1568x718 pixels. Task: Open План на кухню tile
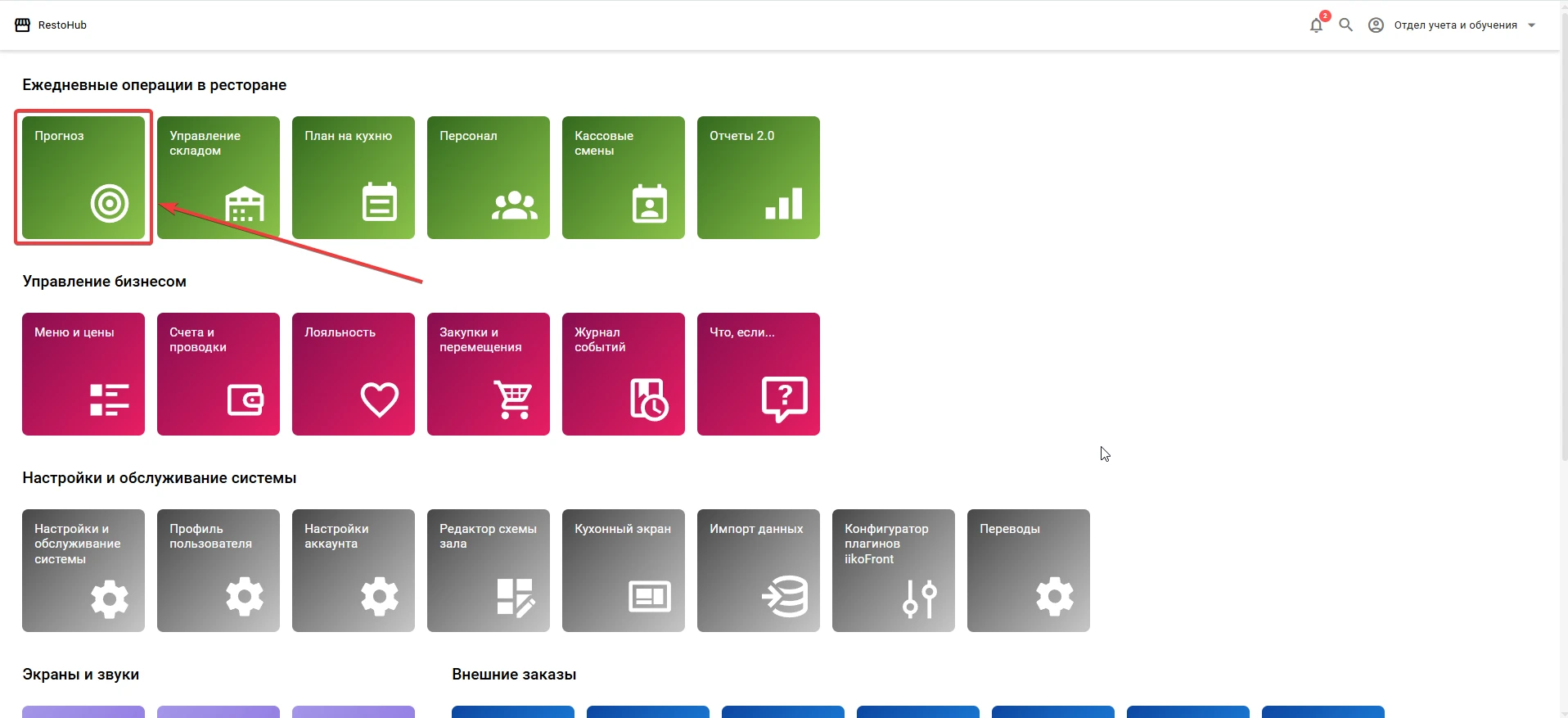(354, 178)
